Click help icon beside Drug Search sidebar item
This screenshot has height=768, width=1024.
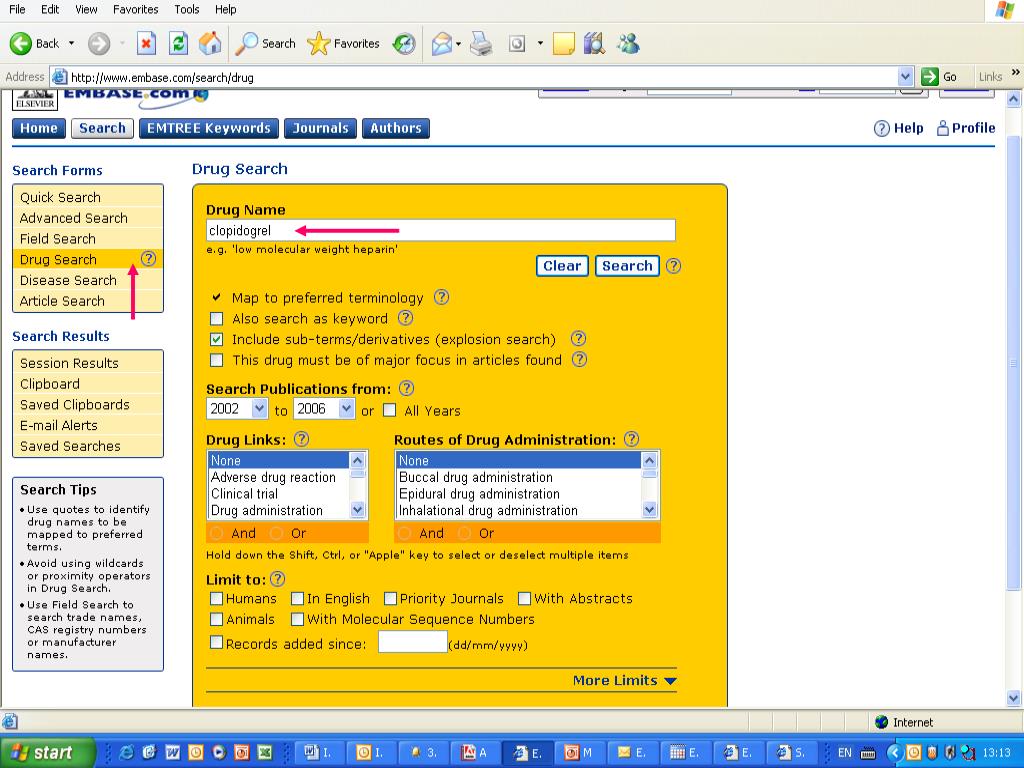click(x=148, y=259)
